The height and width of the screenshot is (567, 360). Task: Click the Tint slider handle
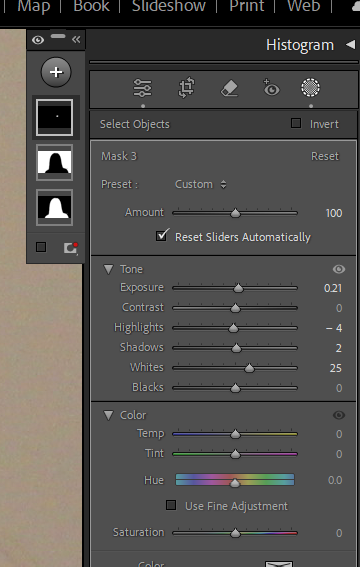point(235,454)
